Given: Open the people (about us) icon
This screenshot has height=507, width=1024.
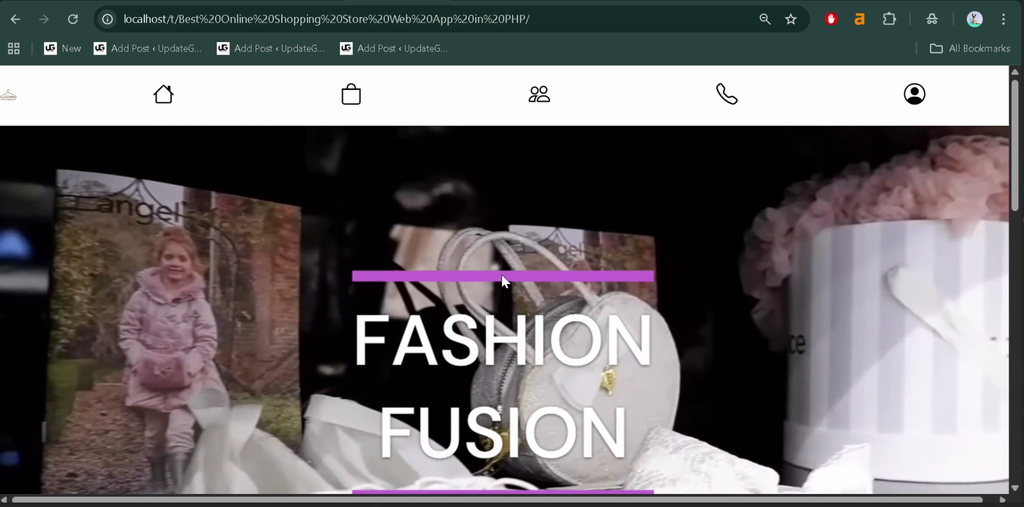Looking at the screenshot, I should click(539, 94).
